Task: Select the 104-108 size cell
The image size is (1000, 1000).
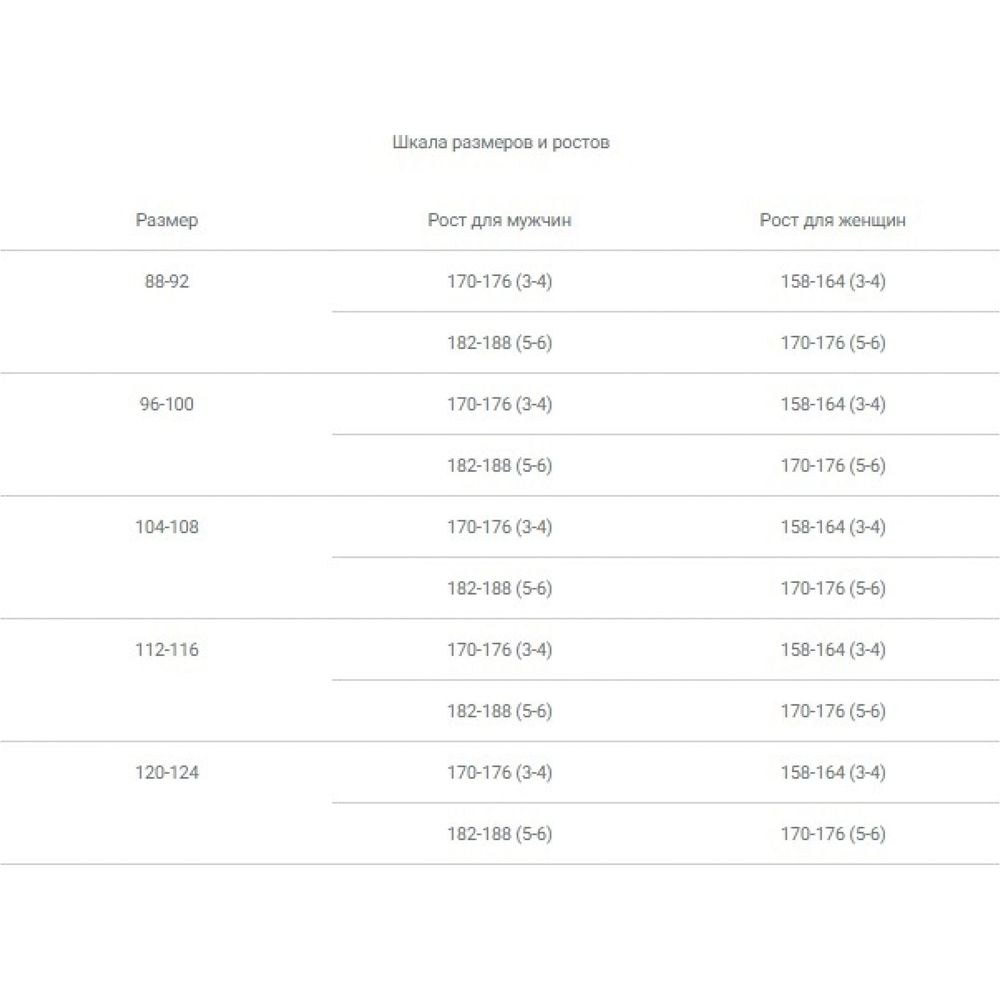Action: 166,527
